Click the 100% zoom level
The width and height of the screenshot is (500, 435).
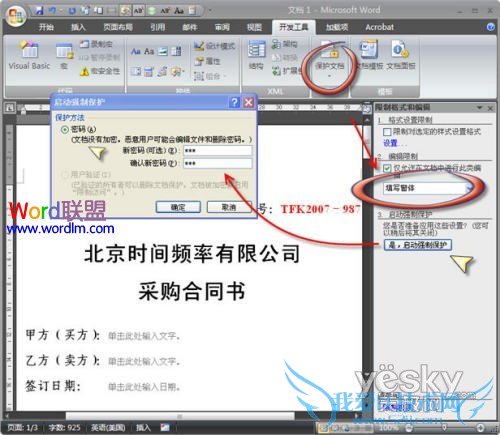click(x=388, y=427)
